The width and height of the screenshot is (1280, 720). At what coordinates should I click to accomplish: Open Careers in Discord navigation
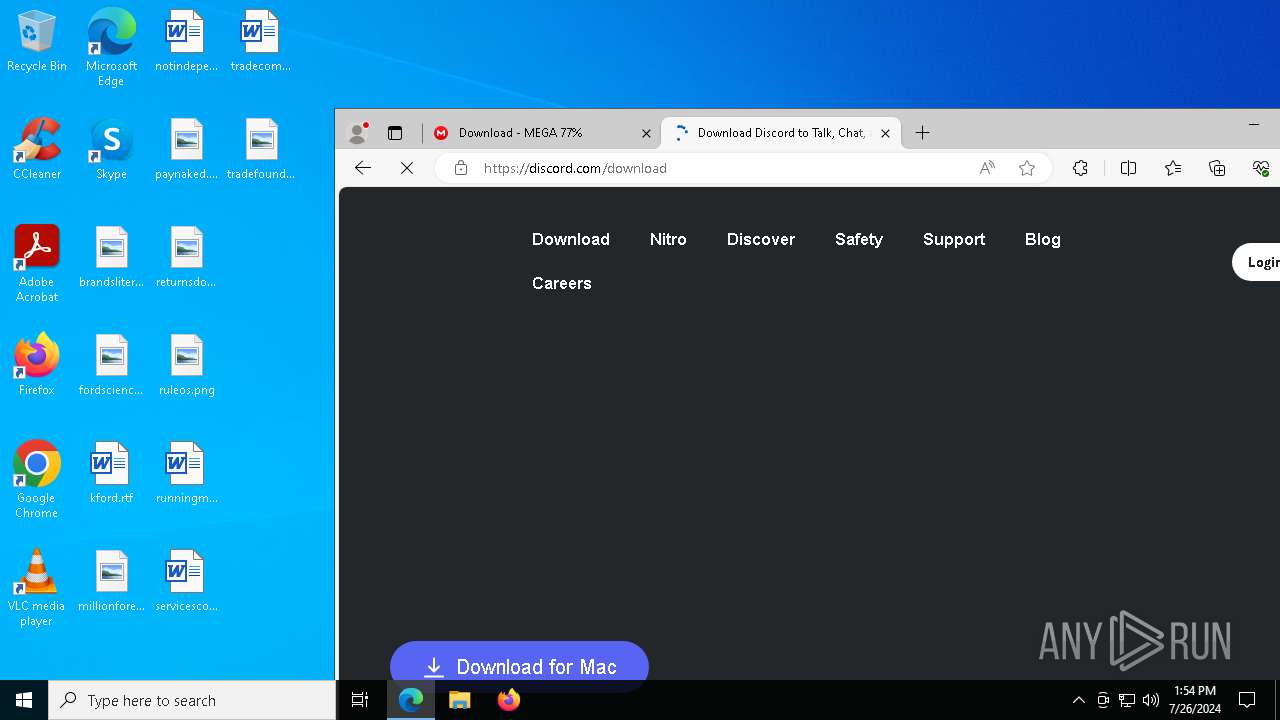(562, 283)
